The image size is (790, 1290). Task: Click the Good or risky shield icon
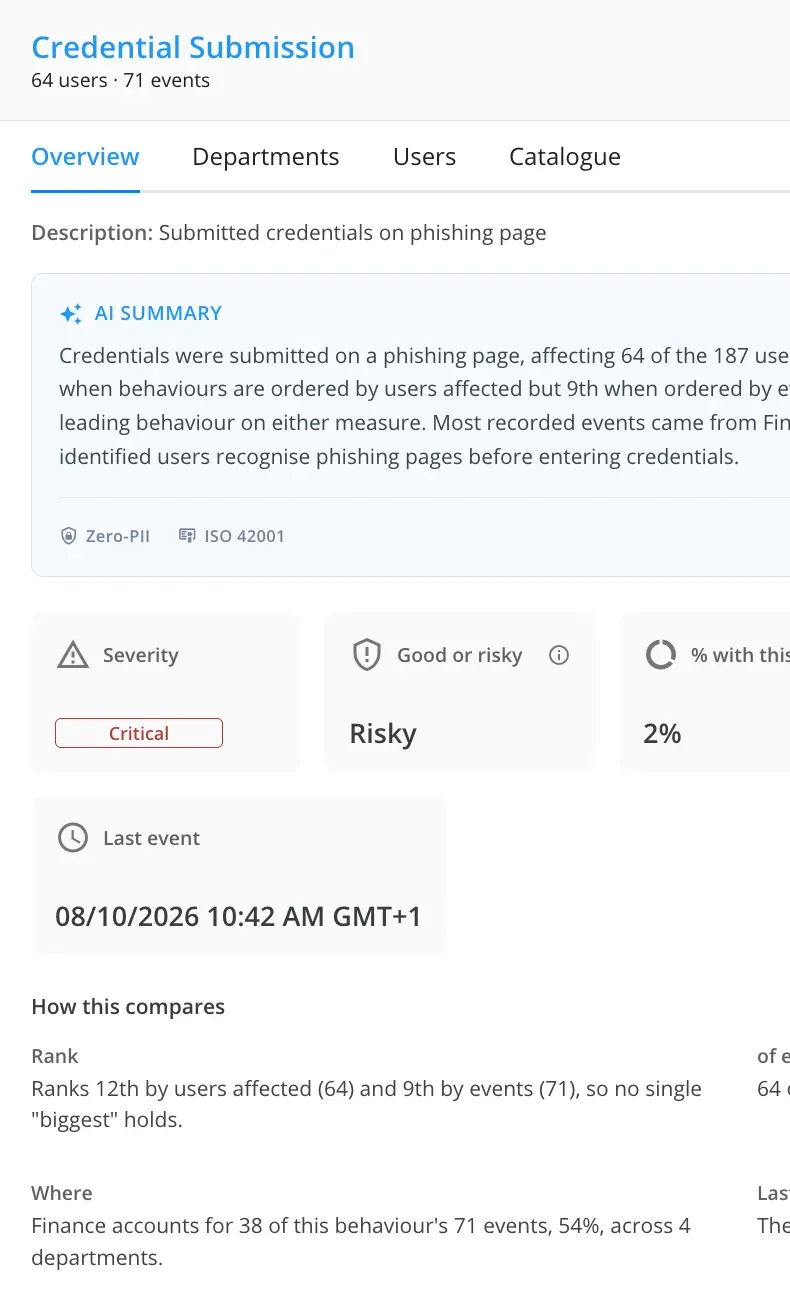[367, 655]
